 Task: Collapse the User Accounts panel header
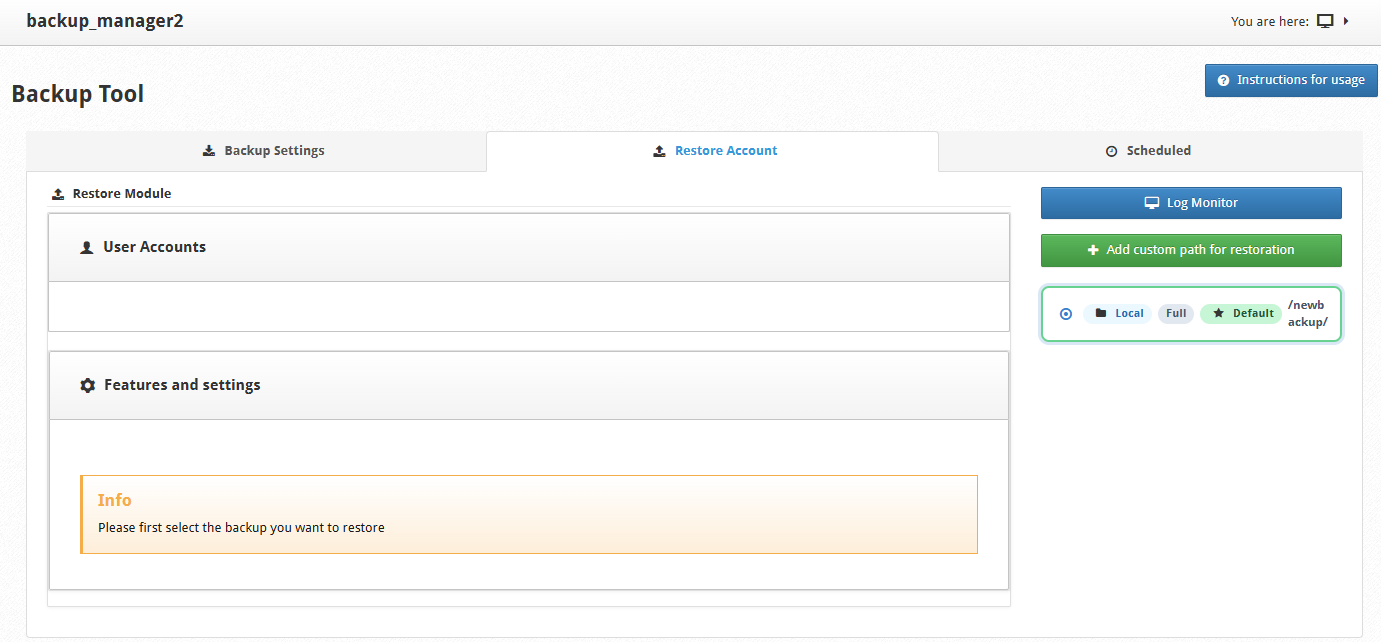pyautogui.click(x=529, y=248)
